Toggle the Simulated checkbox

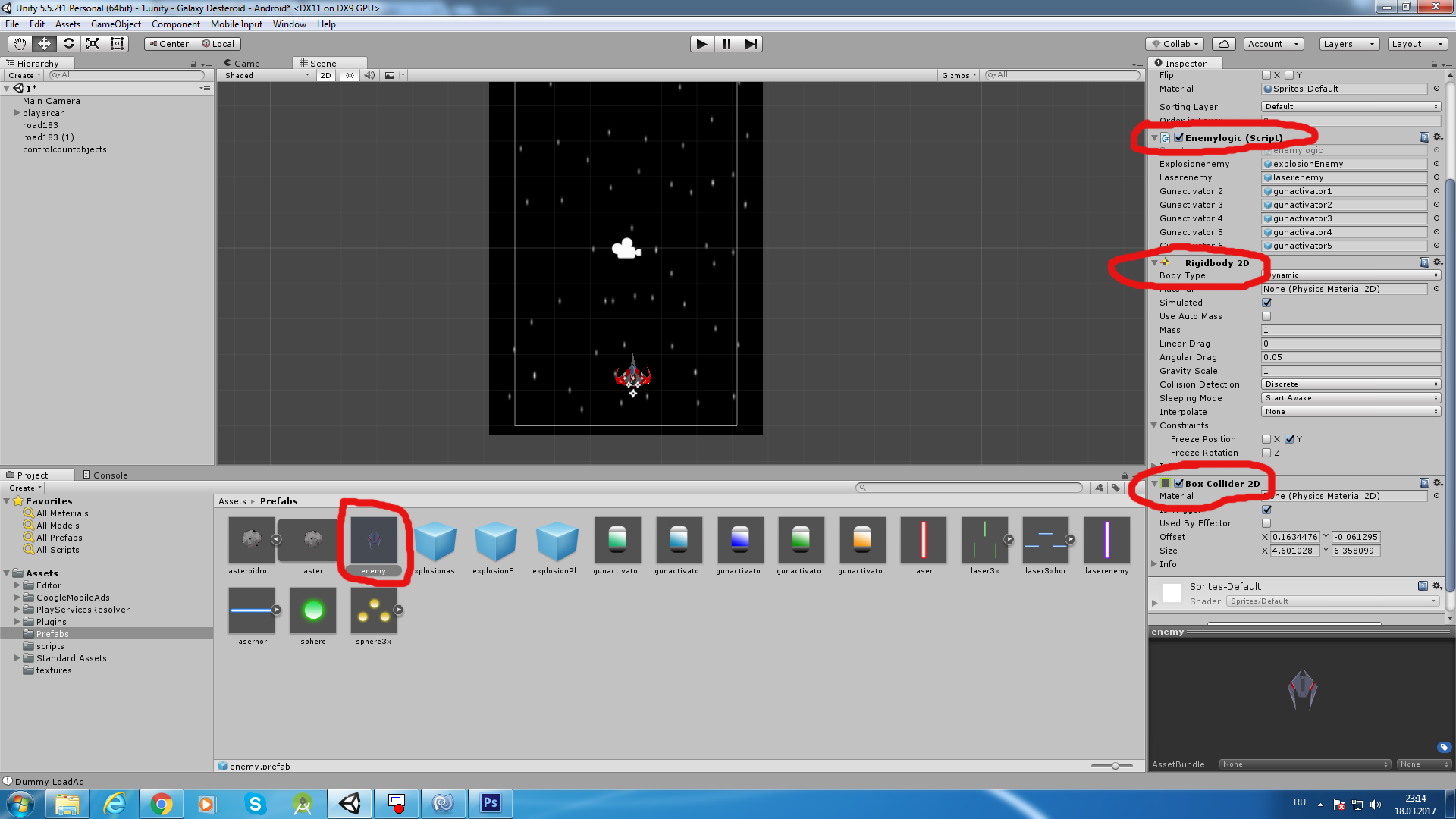pyautogui.click(x=1266, y=303)
